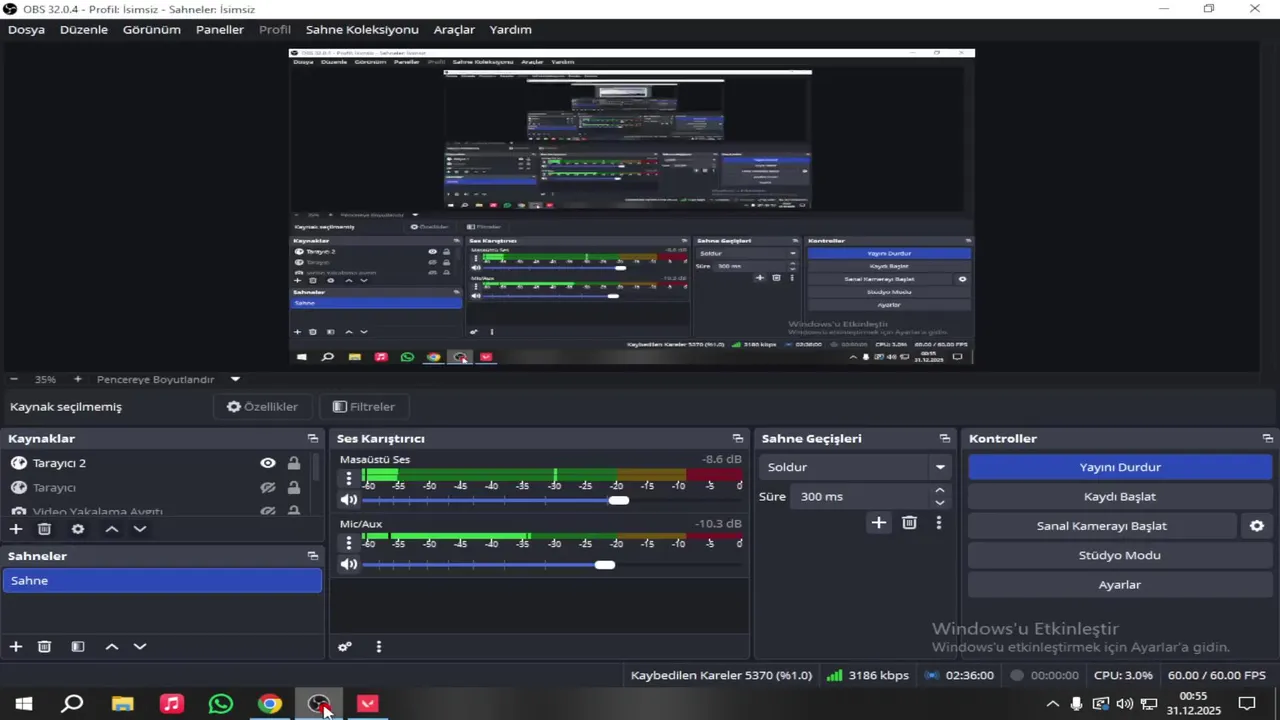Remove transition using the trash icon
The image size is (1280, 720).
[909, 522]
